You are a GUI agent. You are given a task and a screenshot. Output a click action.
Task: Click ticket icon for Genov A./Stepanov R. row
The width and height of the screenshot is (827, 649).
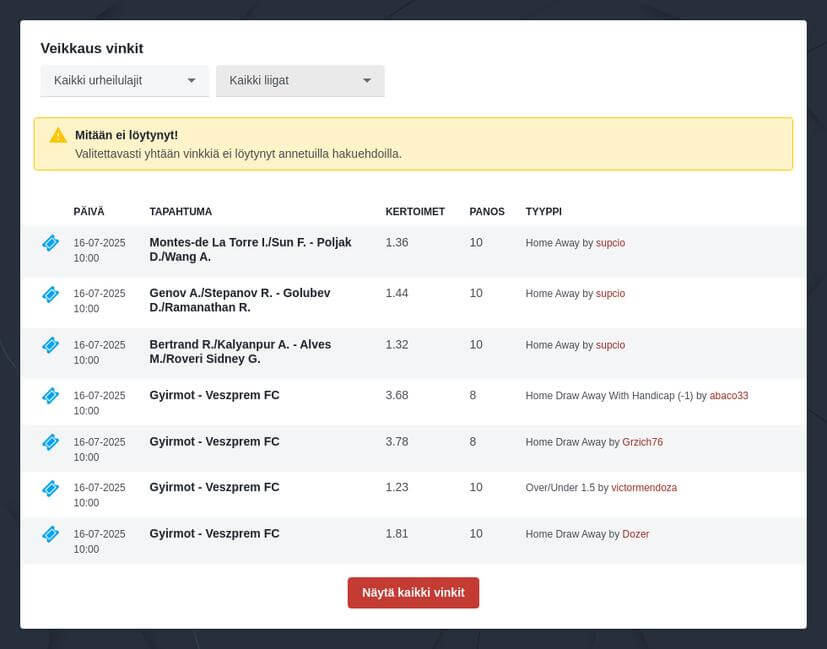51,294
